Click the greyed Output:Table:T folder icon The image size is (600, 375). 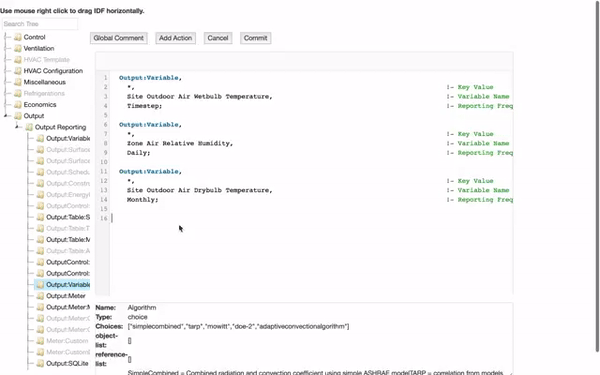[40, 228]
